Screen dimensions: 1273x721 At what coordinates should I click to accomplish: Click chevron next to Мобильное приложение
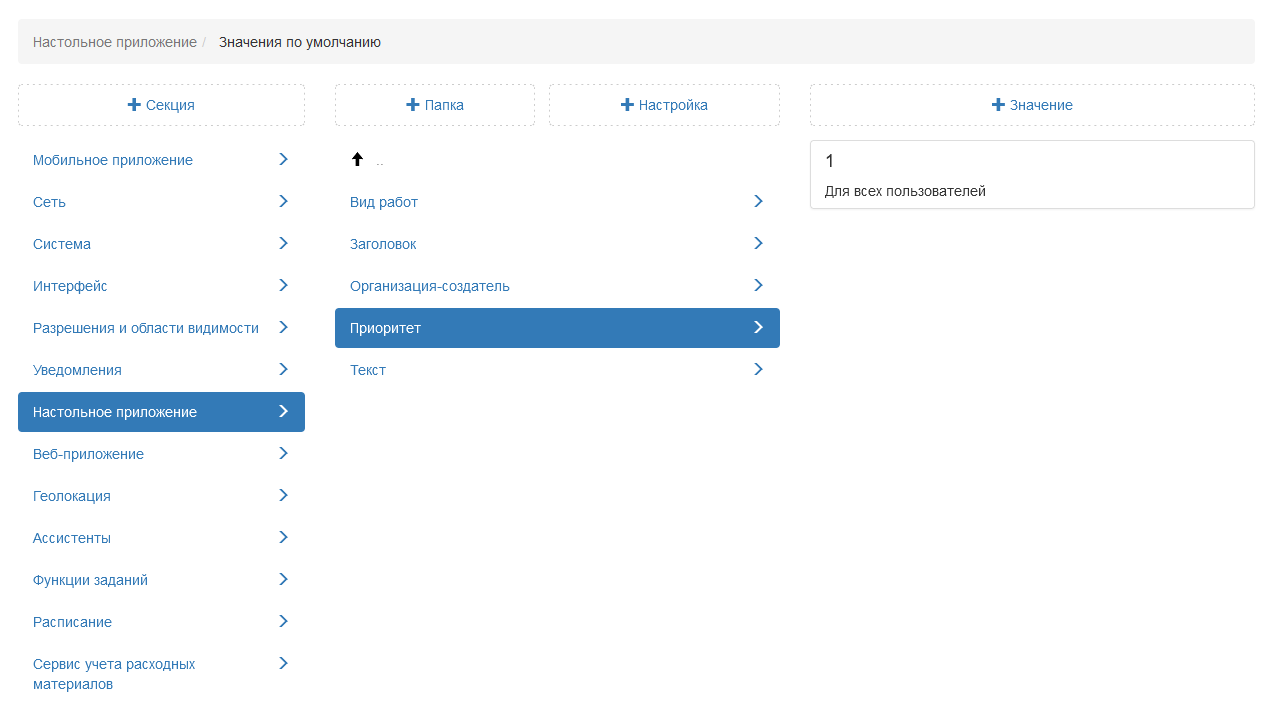click(283, 159)
